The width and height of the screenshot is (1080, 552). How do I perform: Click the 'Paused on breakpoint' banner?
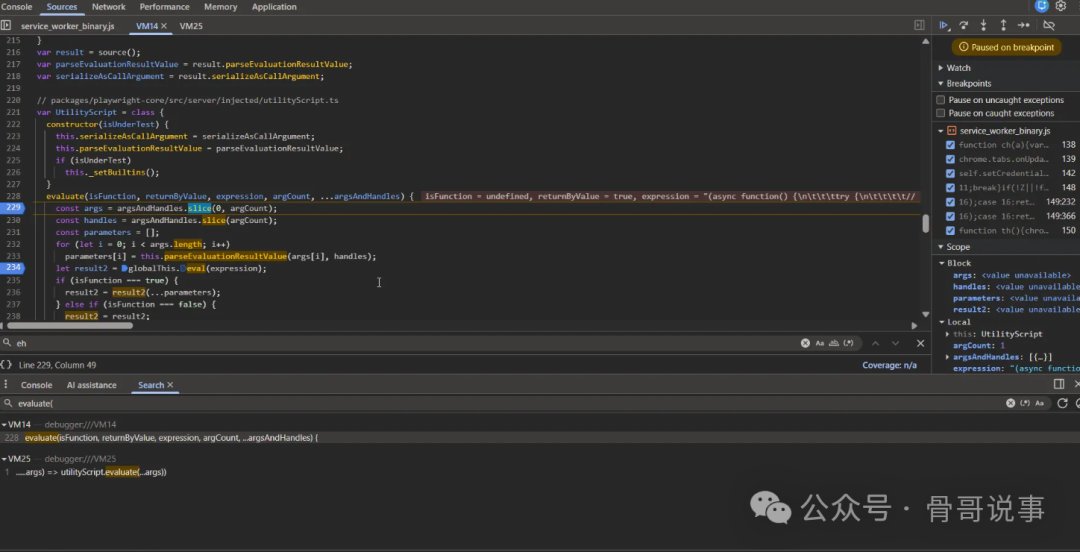pos(1006,48)
